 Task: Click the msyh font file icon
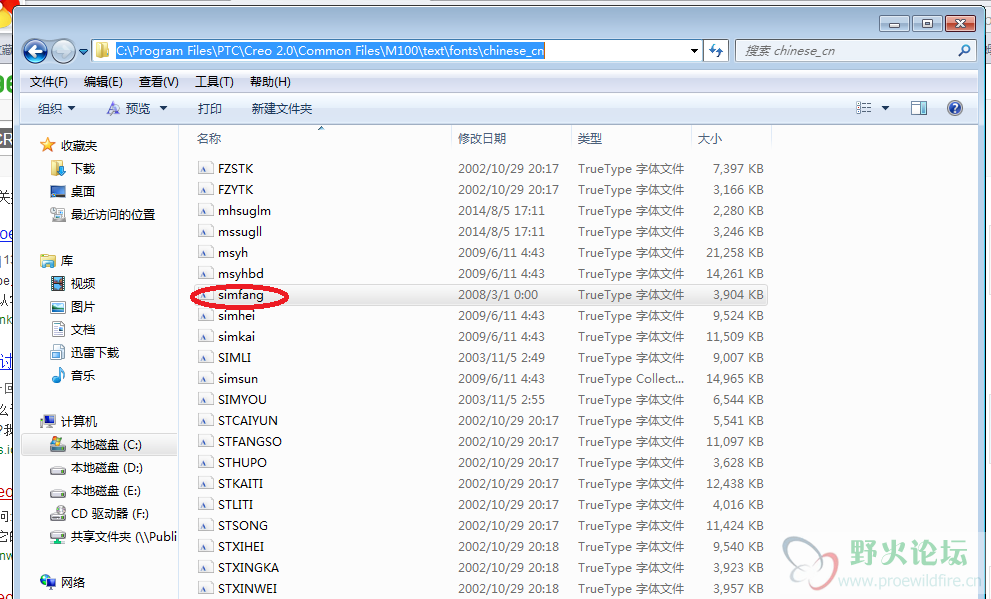pyautogui.click(x=205, y=252)
